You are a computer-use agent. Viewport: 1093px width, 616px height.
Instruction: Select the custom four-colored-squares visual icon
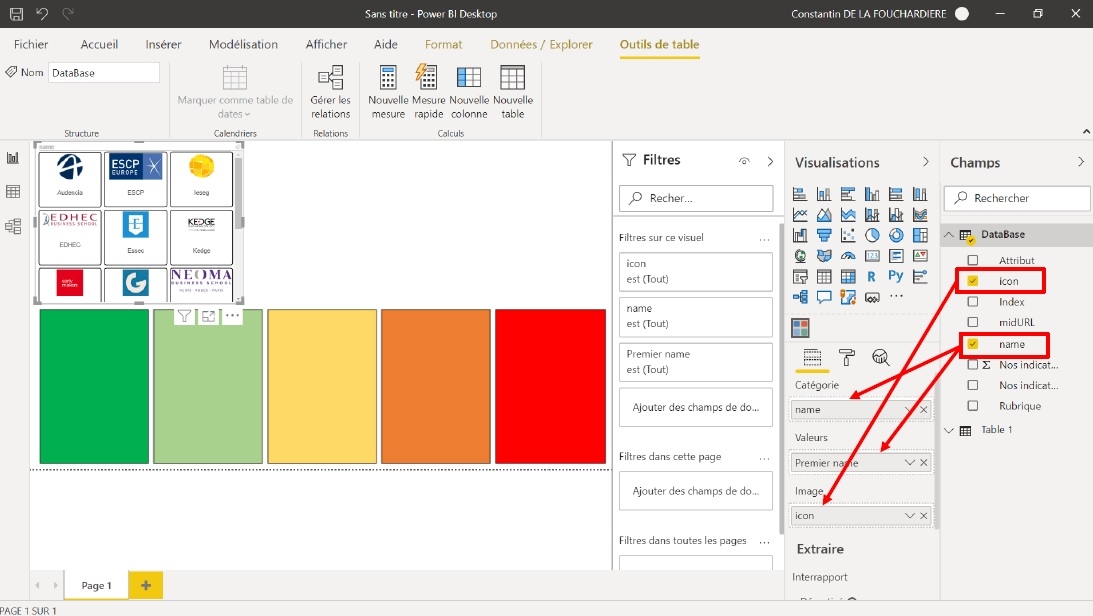pyautogui.click(x=800, y=328)
